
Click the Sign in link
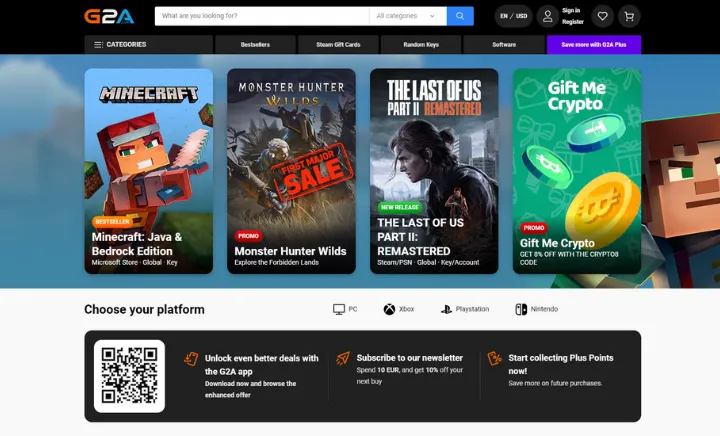pyautogui.click(x=571, y=11)
